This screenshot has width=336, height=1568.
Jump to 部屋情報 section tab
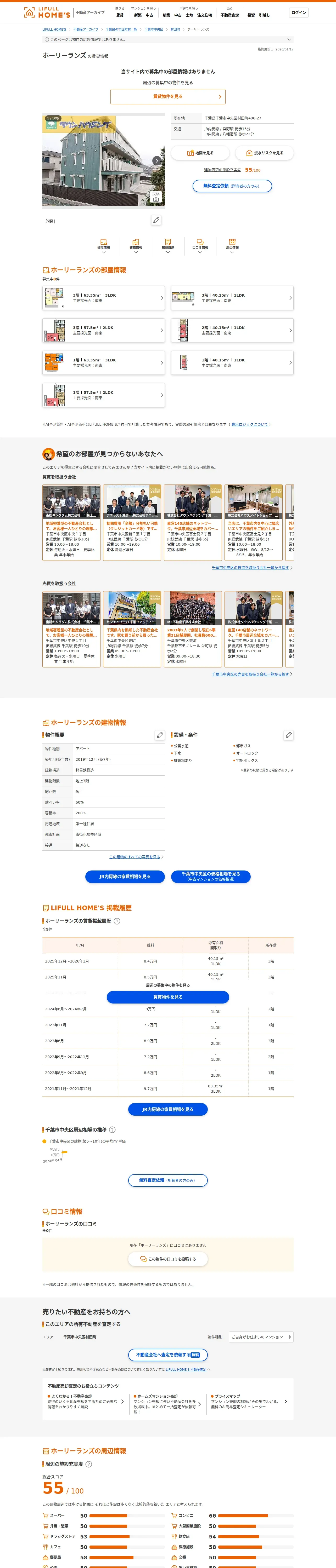(x=104, y=246)
